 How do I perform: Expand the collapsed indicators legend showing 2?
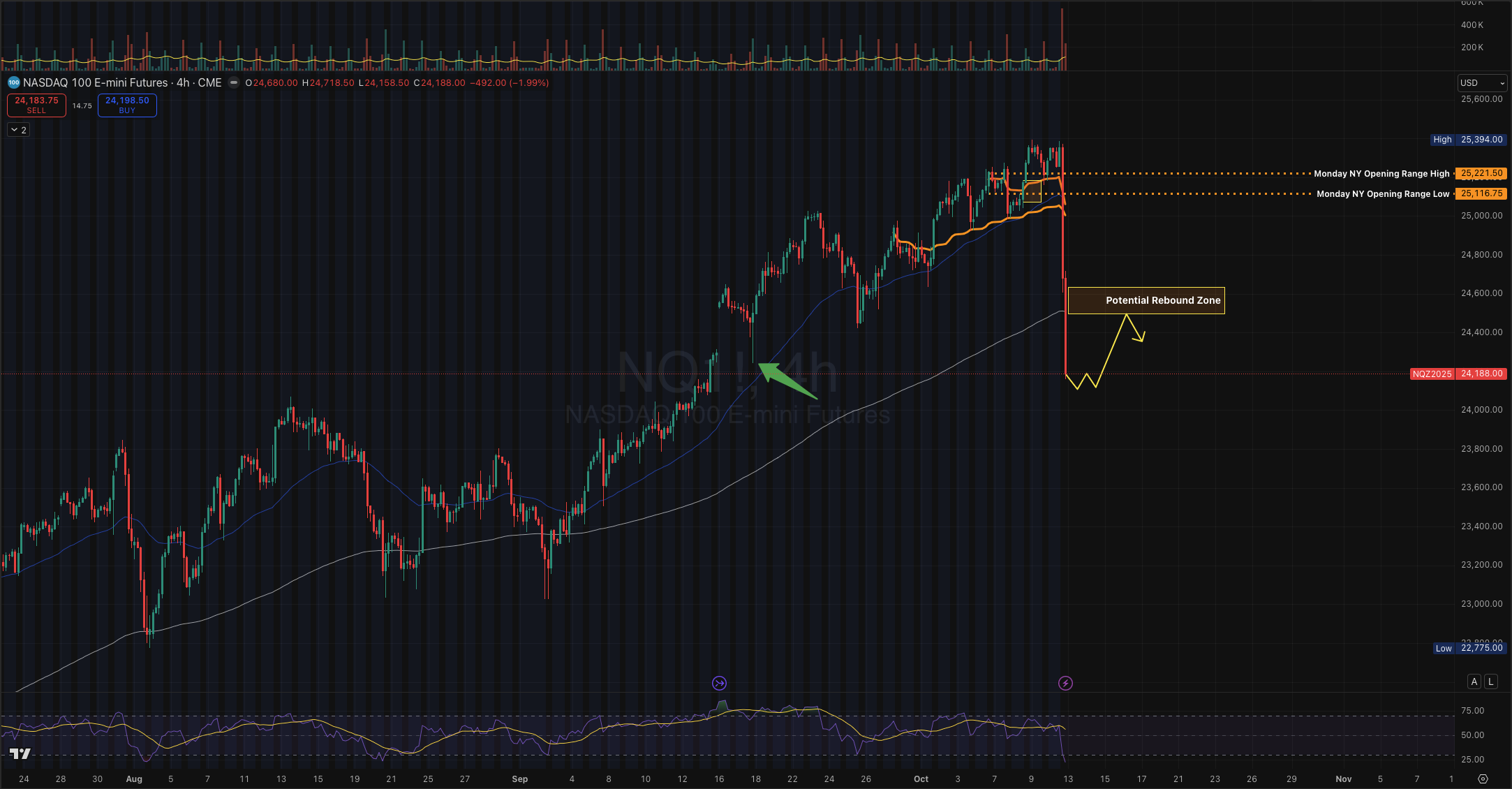pos(19,130)
